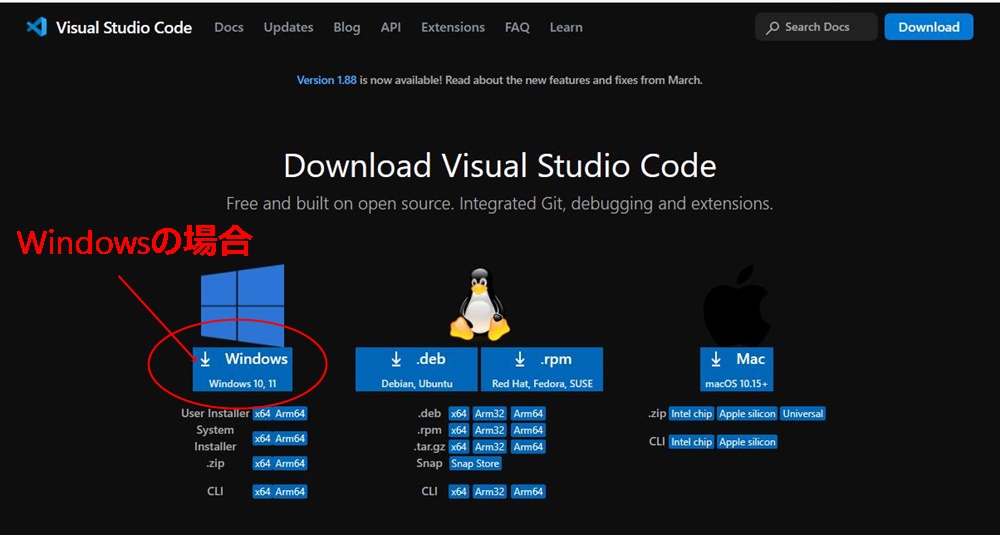Download Mac .zip Intel chip
The height and width of the screenshot is (535, 1000).
(691, 414)
